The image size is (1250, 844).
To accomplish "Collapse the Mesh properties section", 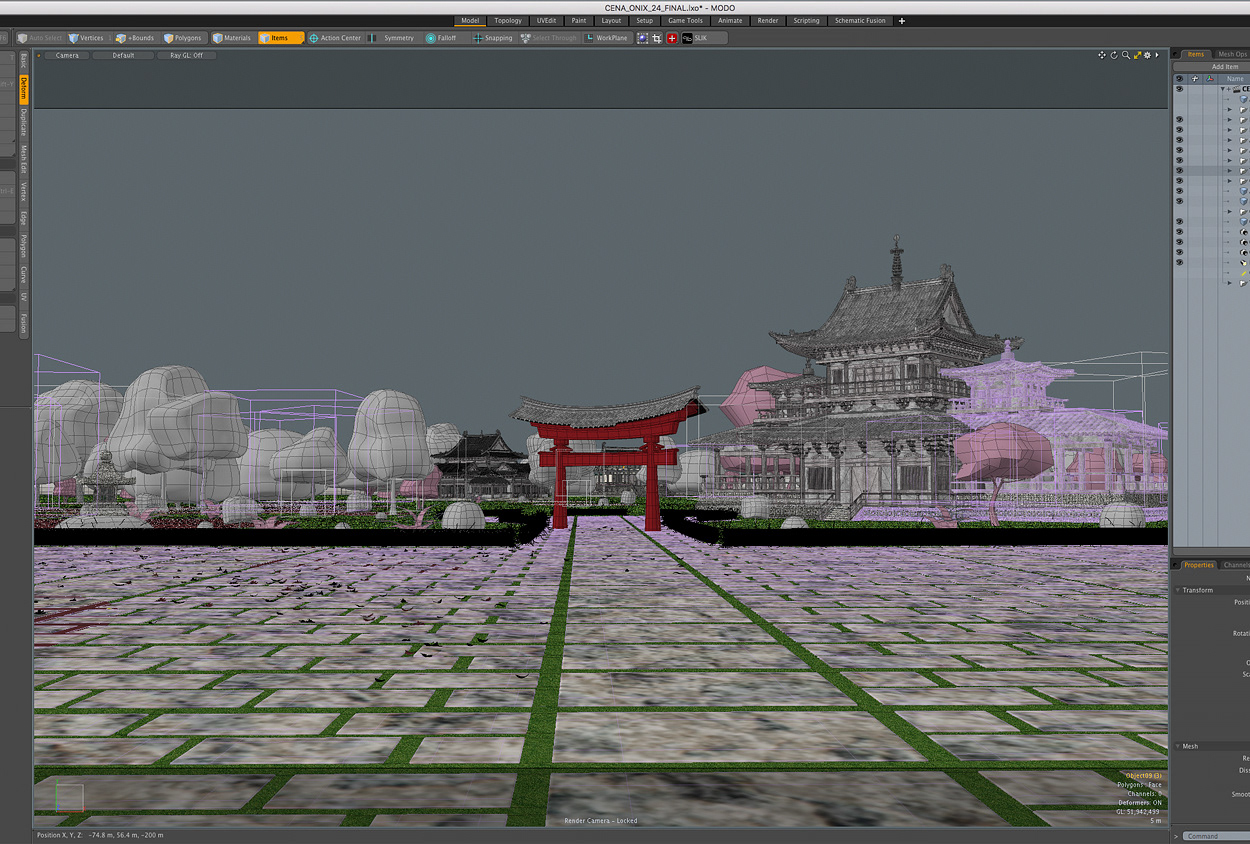I will 1178,746.
